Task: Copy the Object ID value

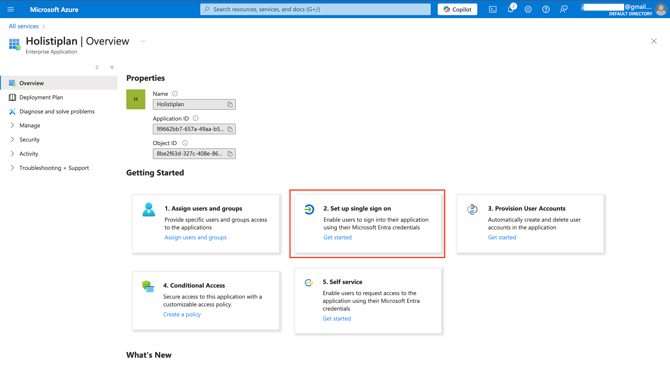Action: click(230, 154)
